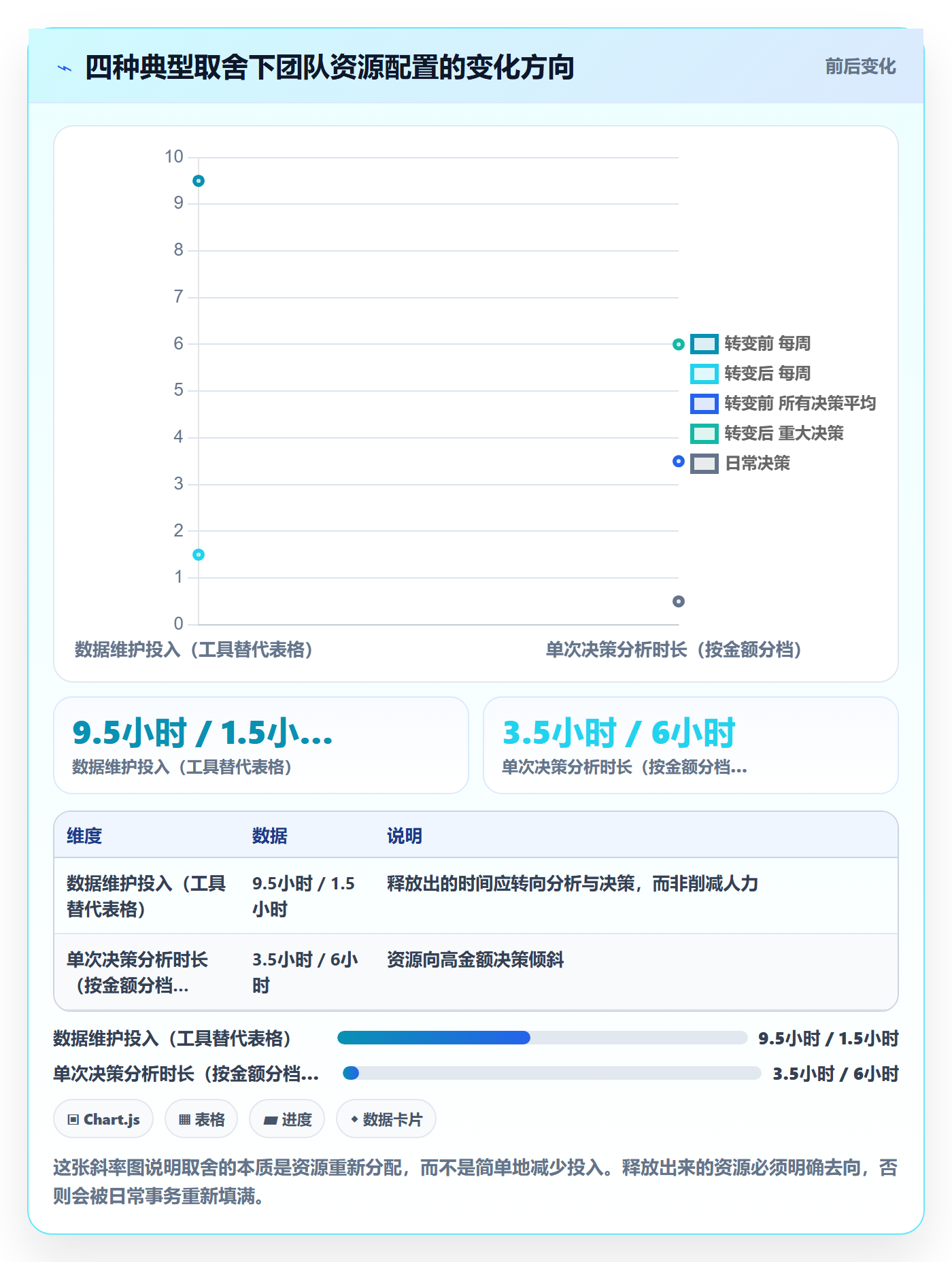Click table cell 3.5小时 / 6小 时

pyautogui.click(x=305, y=972)
